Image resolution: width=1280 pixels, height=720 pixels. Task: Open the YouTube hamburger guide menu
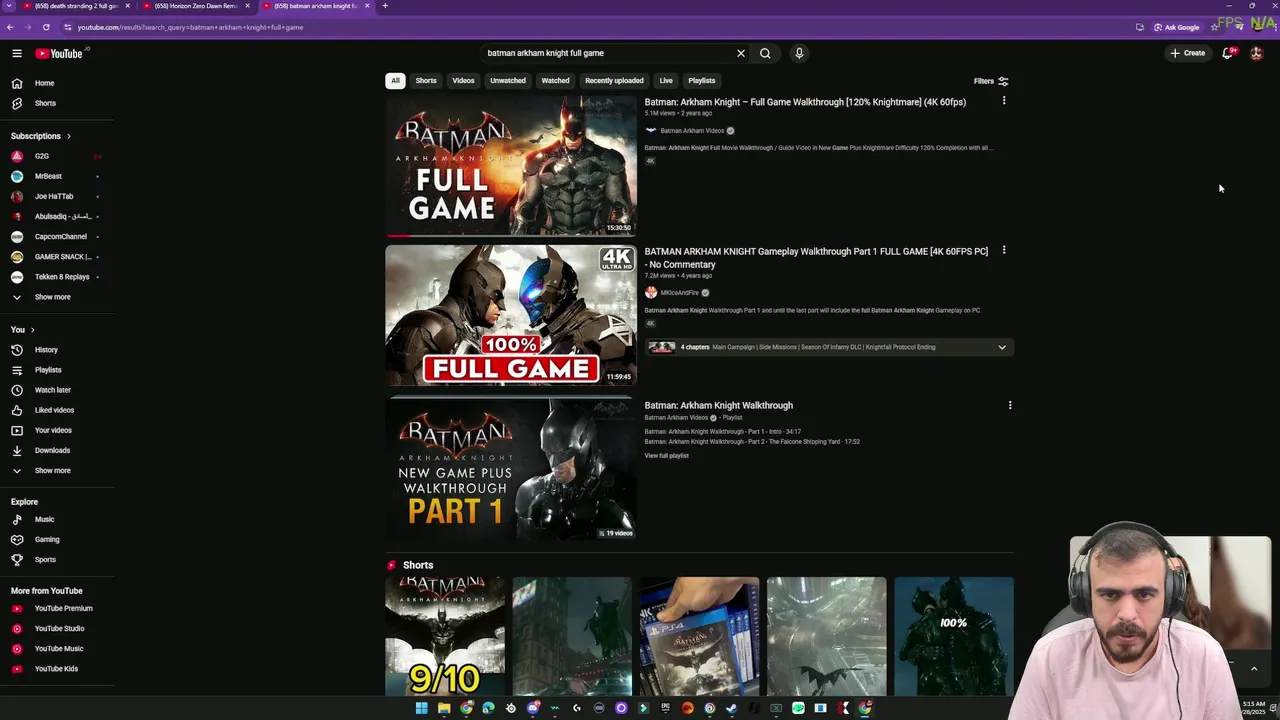(17, 53)
